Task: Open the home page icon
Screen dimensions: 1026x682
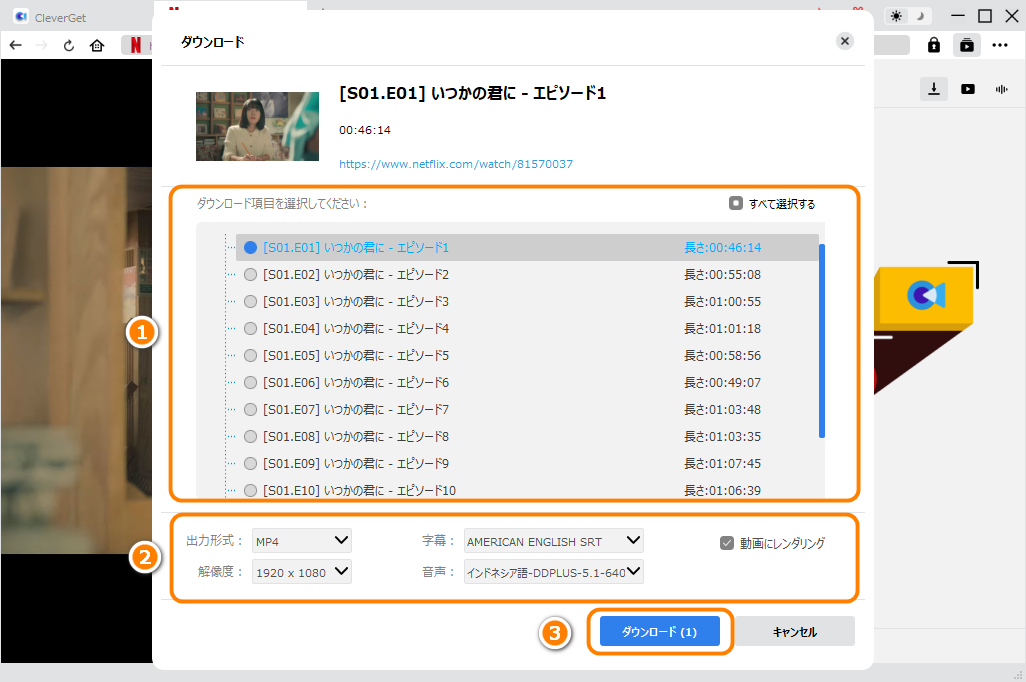Action: [x=97, y=45]
